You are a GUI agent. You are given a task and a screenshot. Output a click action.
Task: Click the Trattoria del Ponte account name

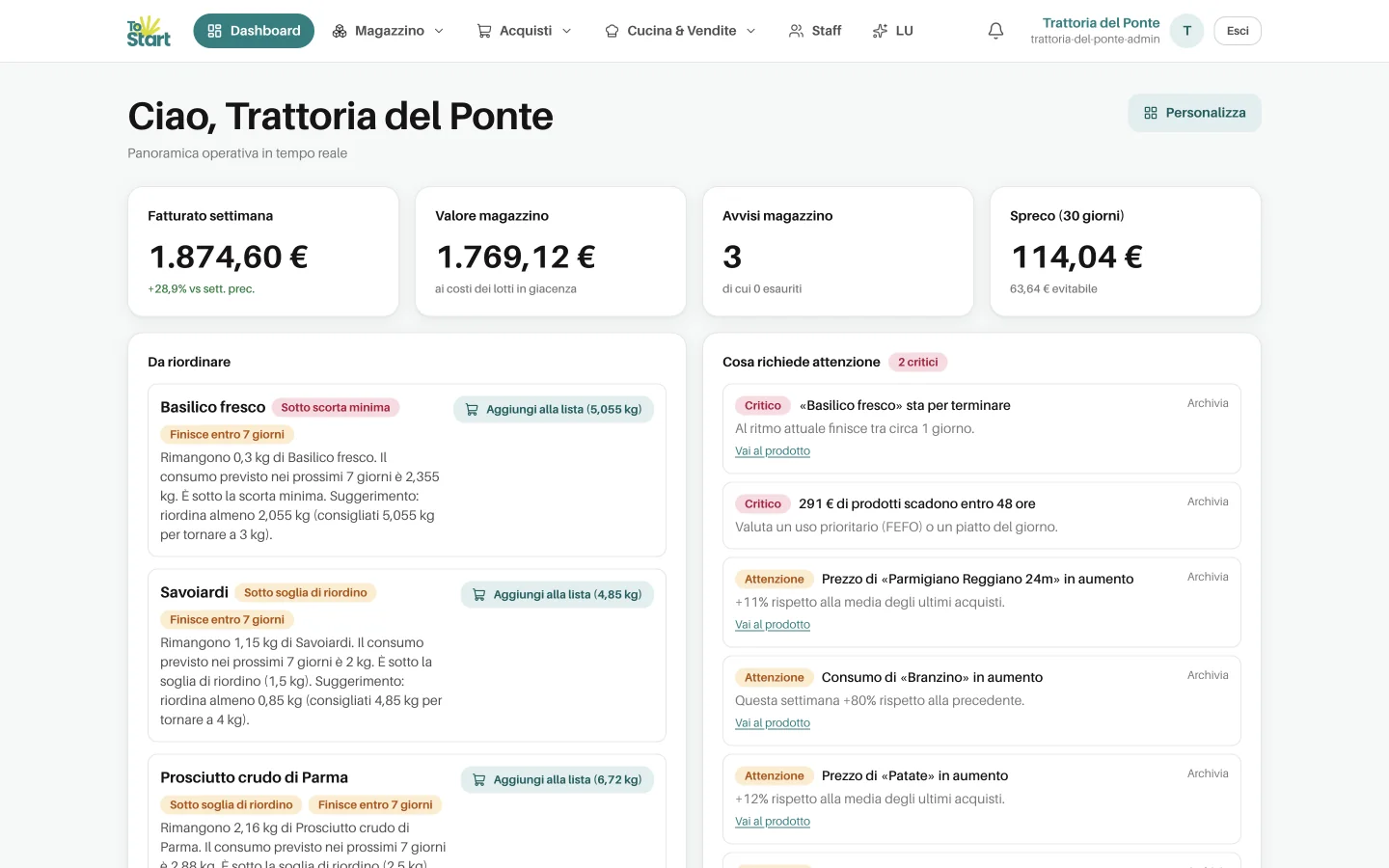1101,23
